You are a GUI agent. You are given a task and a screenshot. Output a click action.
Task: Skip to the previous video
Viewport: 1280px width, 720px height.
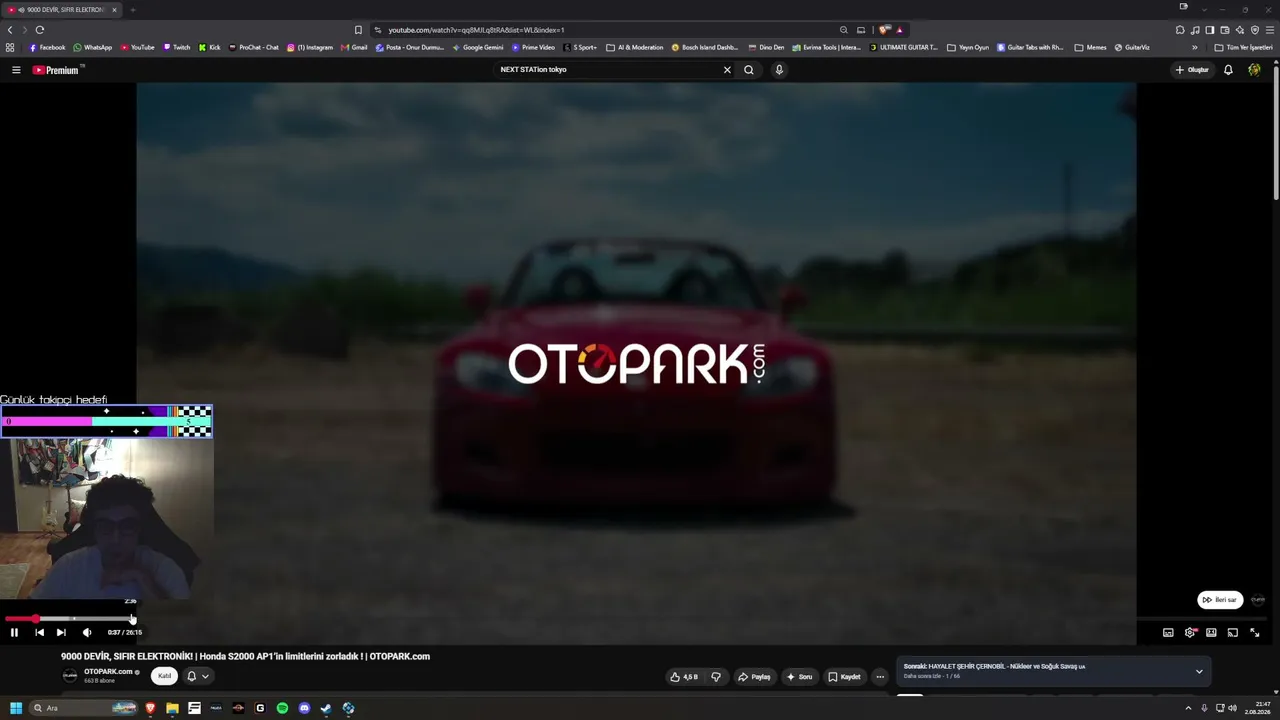pyautogui.click(x=39, y=632)
